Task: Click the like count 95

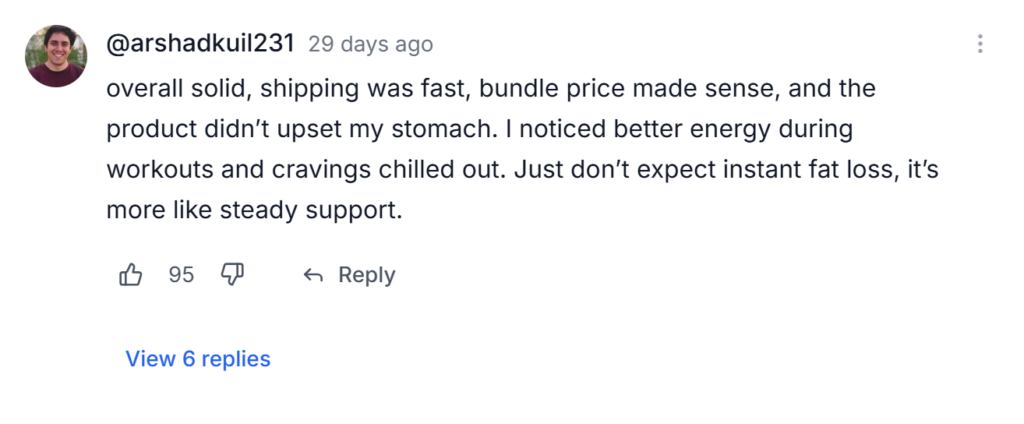Action: (x=181, y=275)
